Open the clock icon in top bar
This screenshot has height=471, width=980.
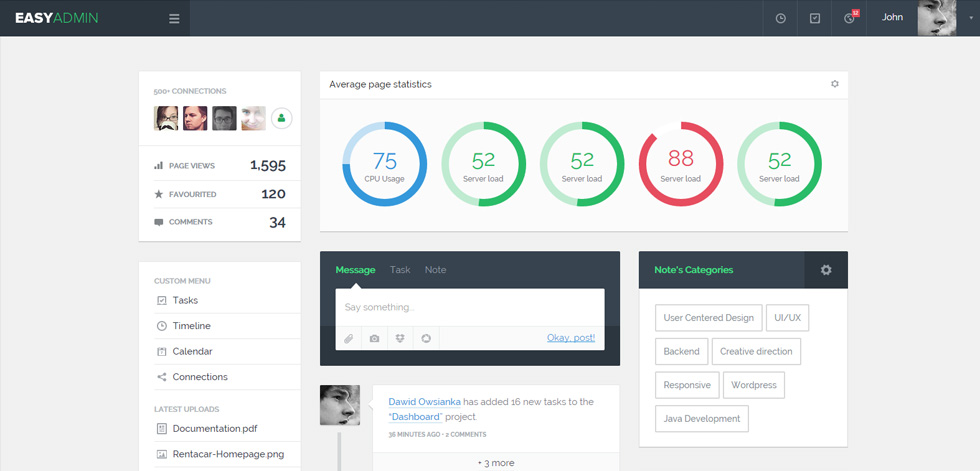click(781, 19)
